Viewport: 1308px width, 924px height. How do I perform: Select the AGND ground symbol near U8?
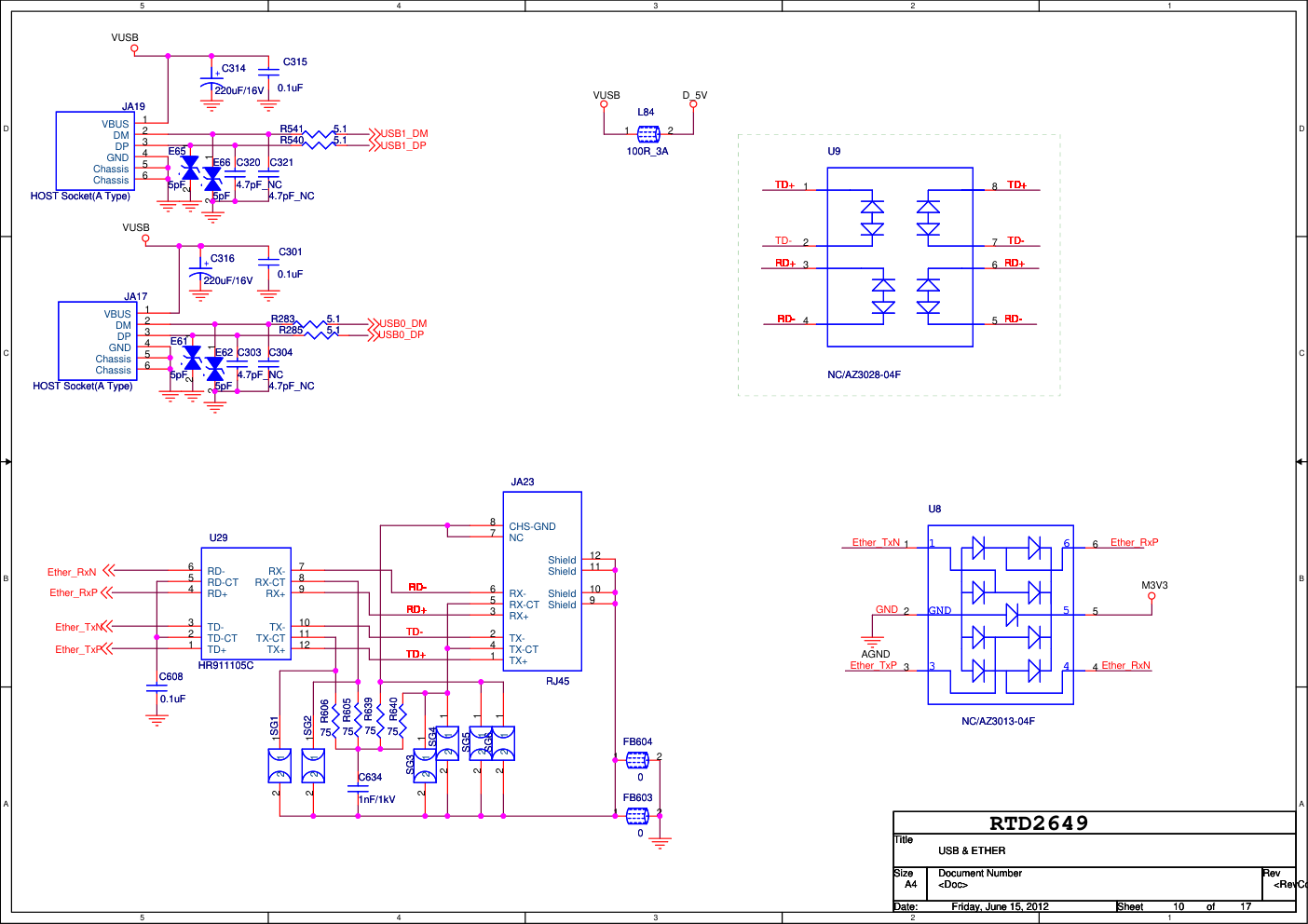coord(872,642)
